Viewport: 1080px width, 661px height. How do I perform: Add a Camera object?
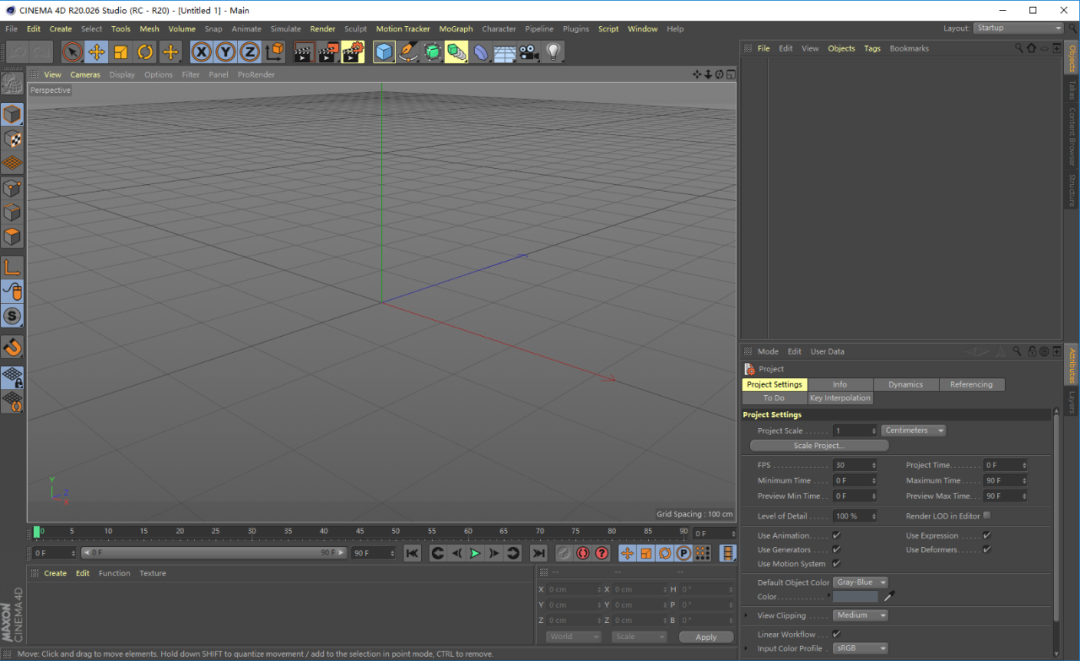pos(529,52)
